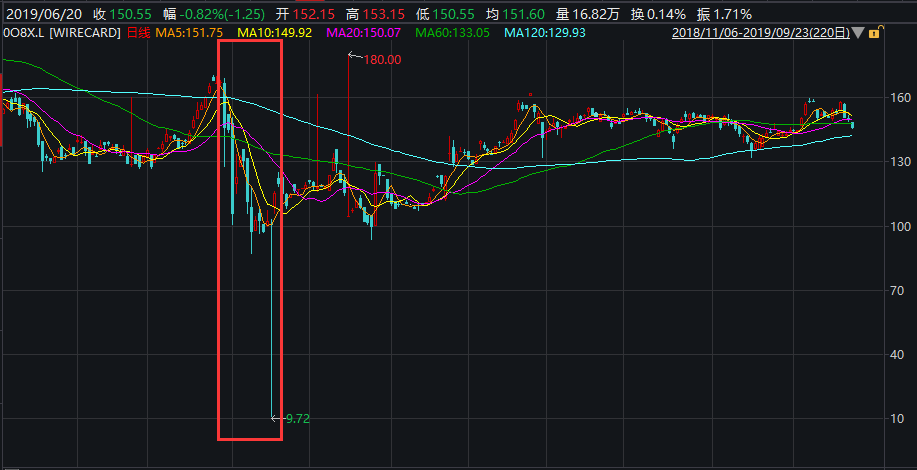917x470 pixels.
Task: Select the 日线 daily period label
Action: 136,34
